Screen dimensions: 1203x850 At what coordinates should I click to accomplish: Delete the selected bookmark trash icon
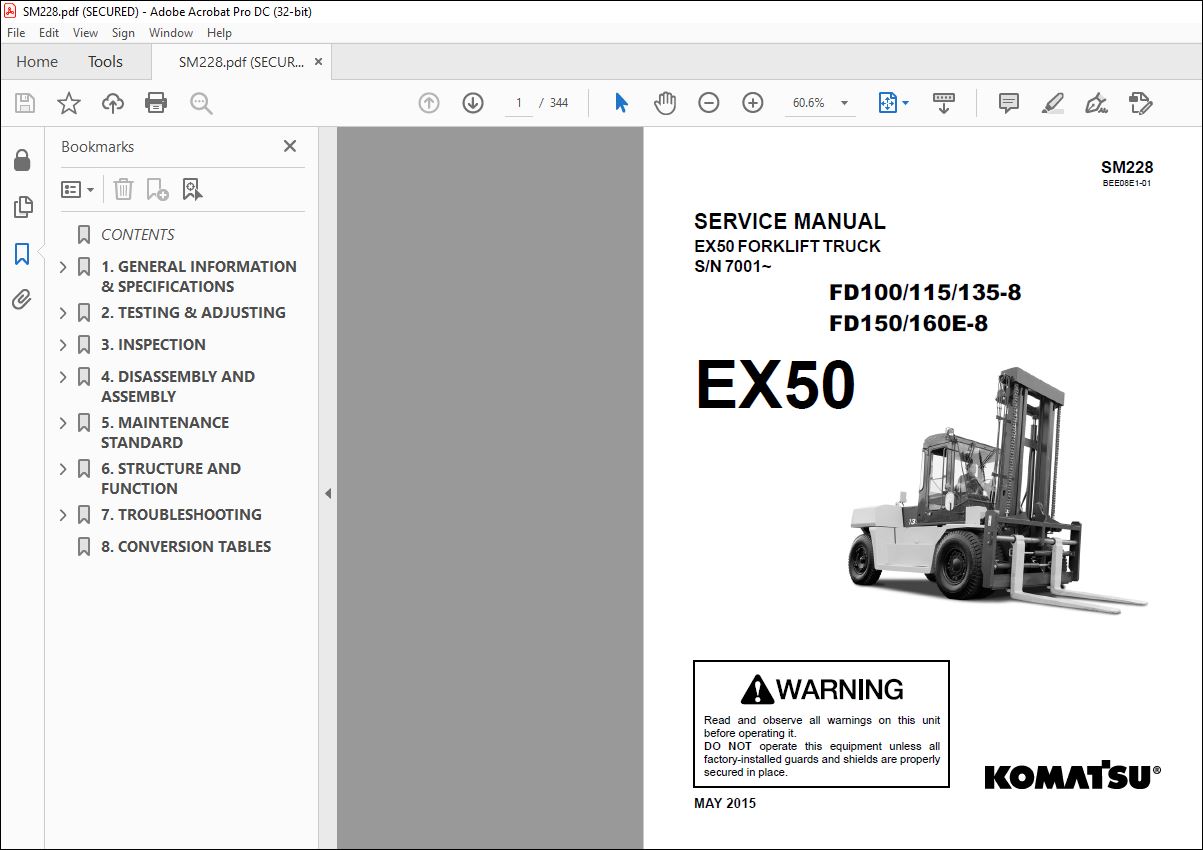[x=123, y=189]
